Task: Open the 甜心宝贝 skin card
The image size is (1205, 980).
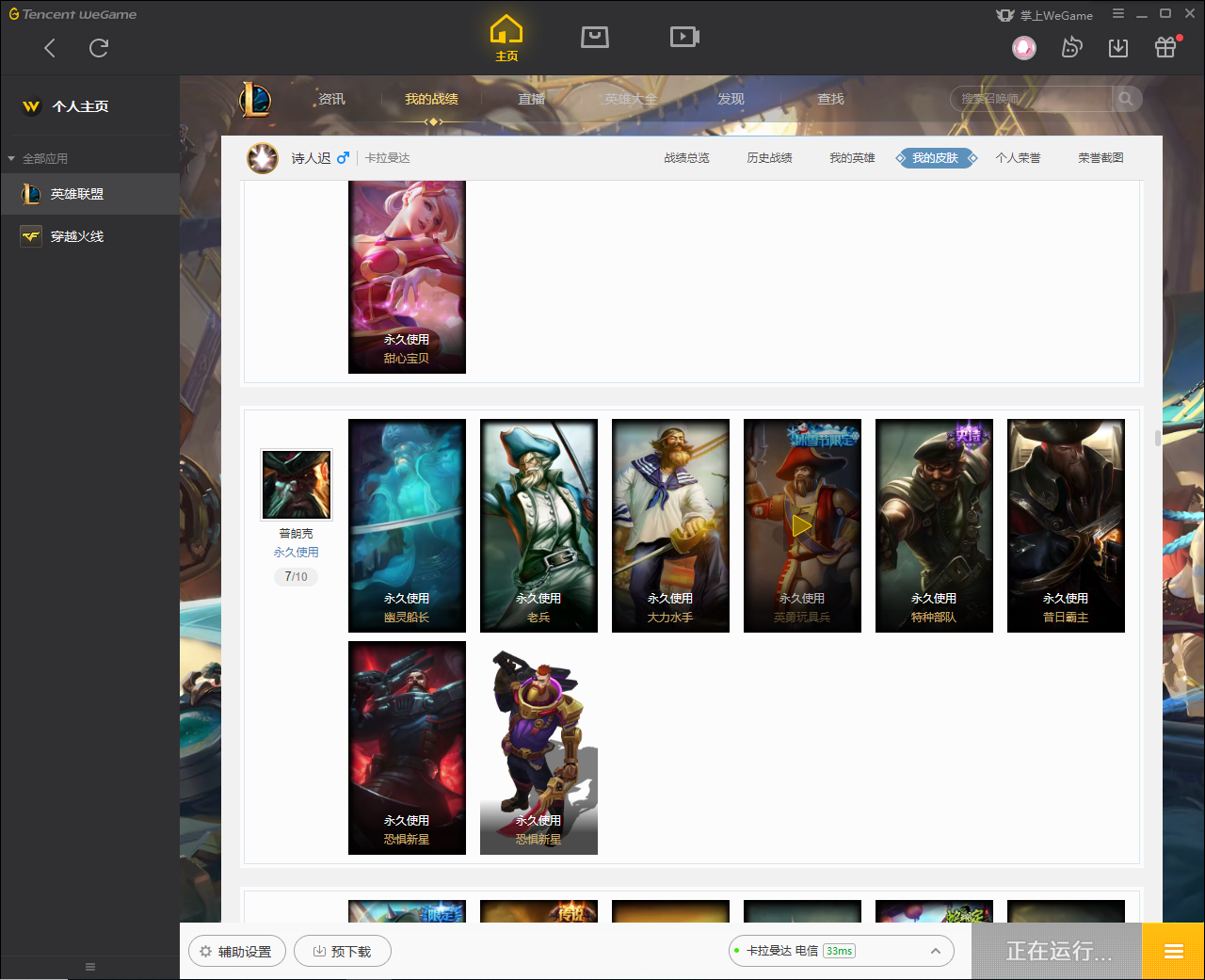Action: pyautogui.click(x=407, y=277)
